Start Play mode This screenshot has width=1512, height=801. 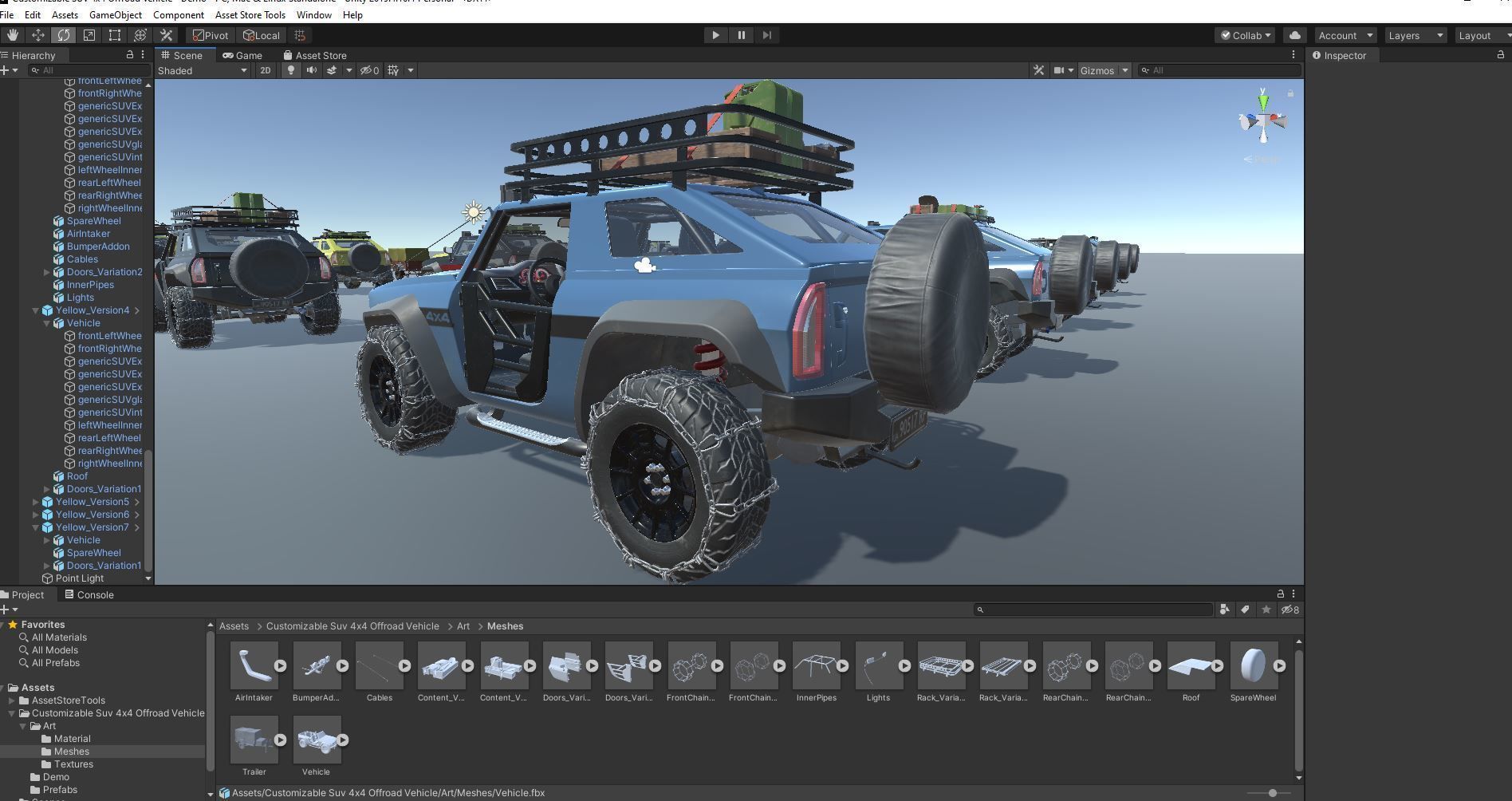pyautogui.click(x=715, y=35)
